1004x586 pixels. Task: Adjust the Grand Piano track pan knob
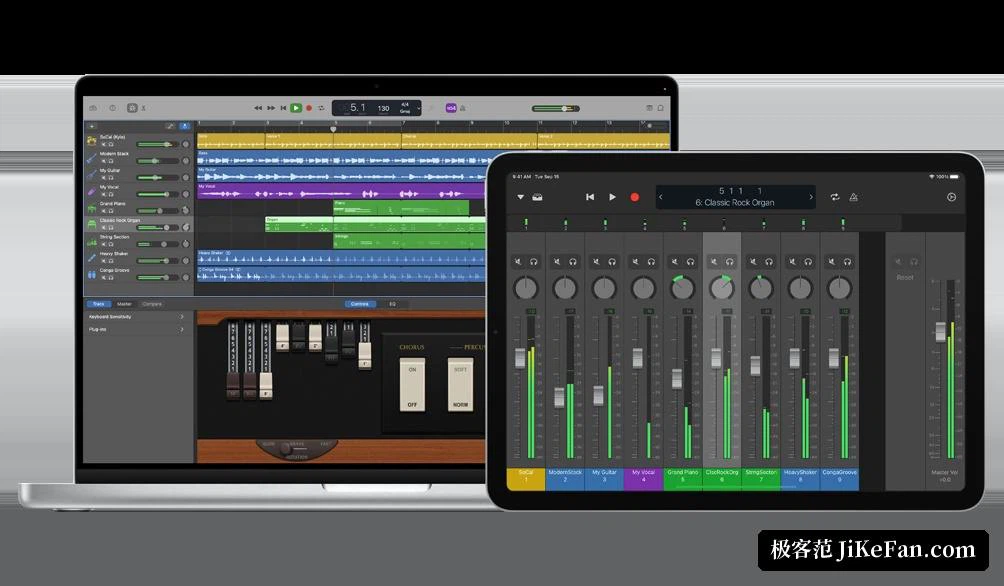tap(186, 211)
